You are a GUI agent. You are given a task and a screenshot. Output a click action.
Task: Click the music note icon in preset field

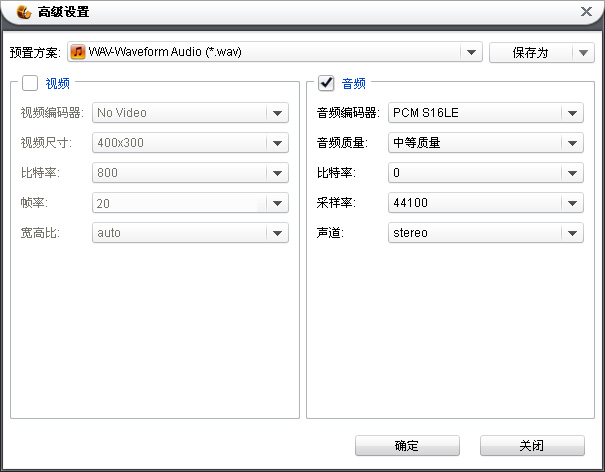pyautogui.click(x=78, y=52)
